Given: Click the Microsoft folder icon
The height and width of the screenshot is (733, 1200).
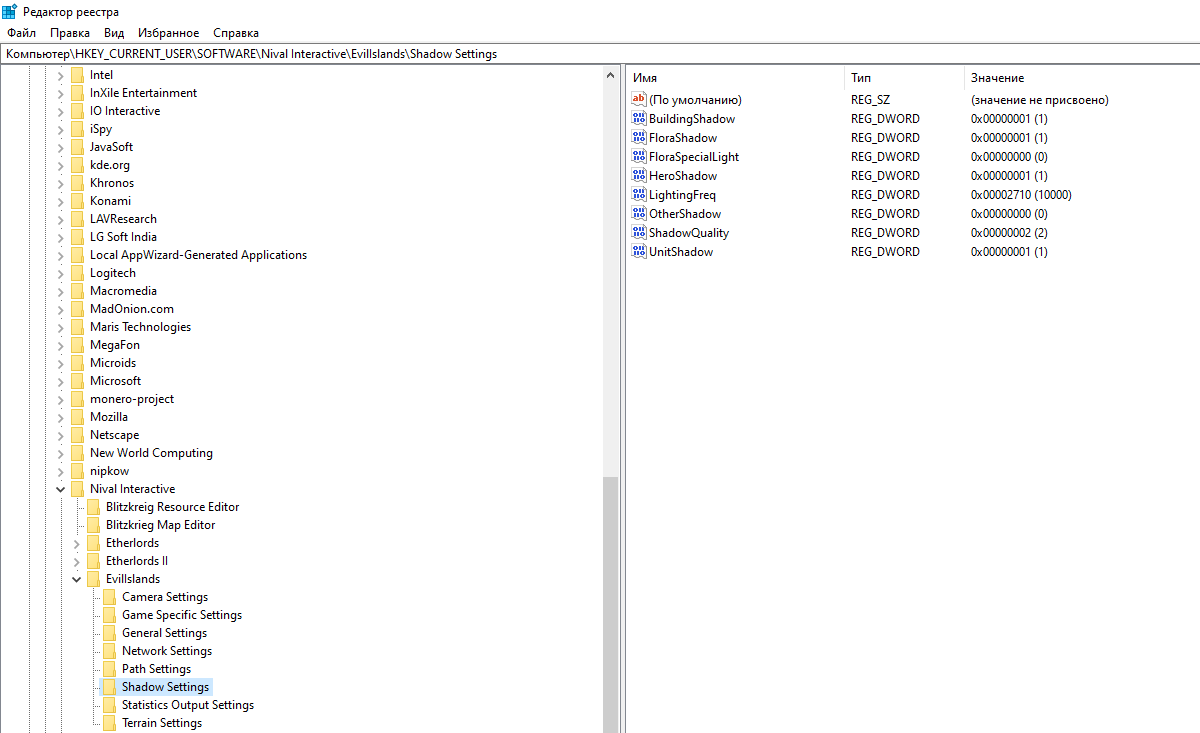Looking at the screenshot, I should point(78,381).
